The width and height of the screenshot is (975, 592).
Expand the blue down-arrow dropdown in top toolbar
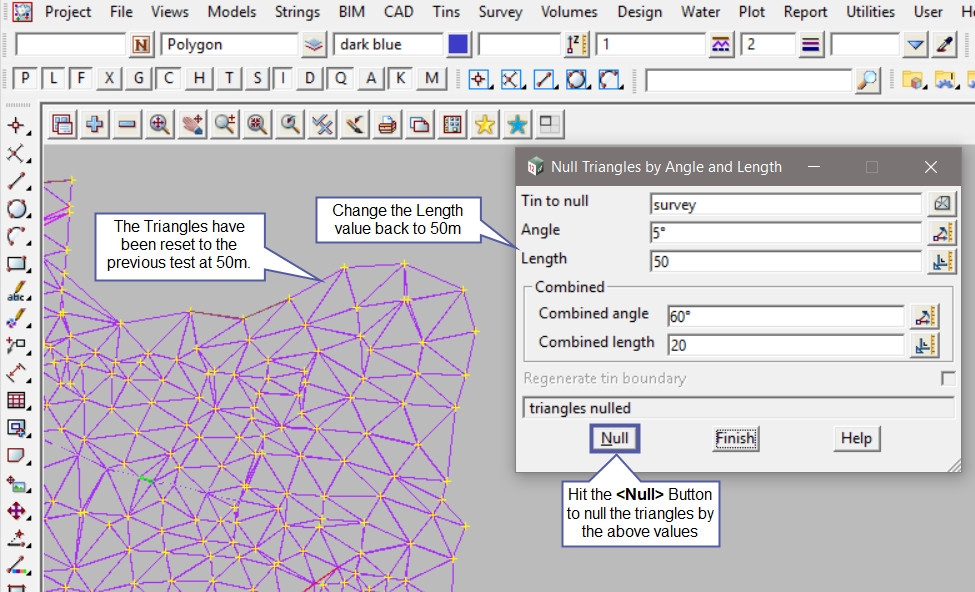pyautogui.click(x=915, y=45)
